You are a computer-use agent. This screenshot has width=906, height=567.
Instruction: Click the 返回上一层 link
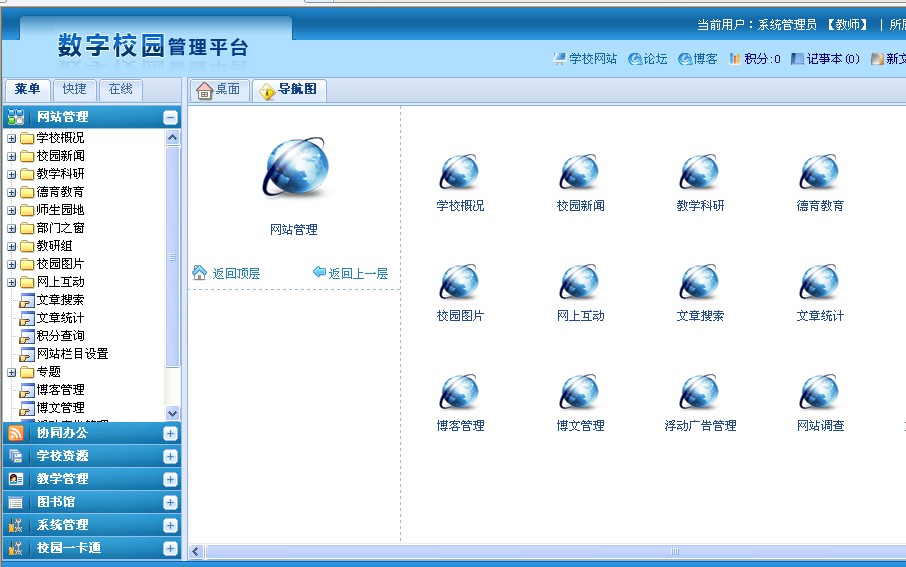358,273
